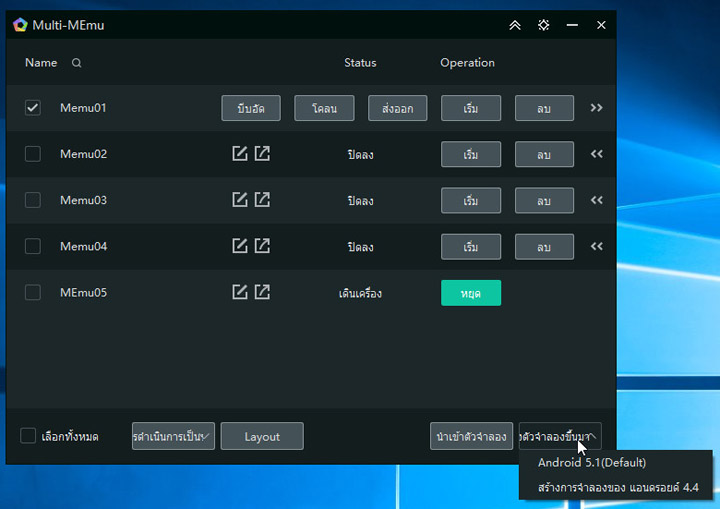Select Android 5.1(Default) from menu
The image size is (720, 509).
point(592,463)
